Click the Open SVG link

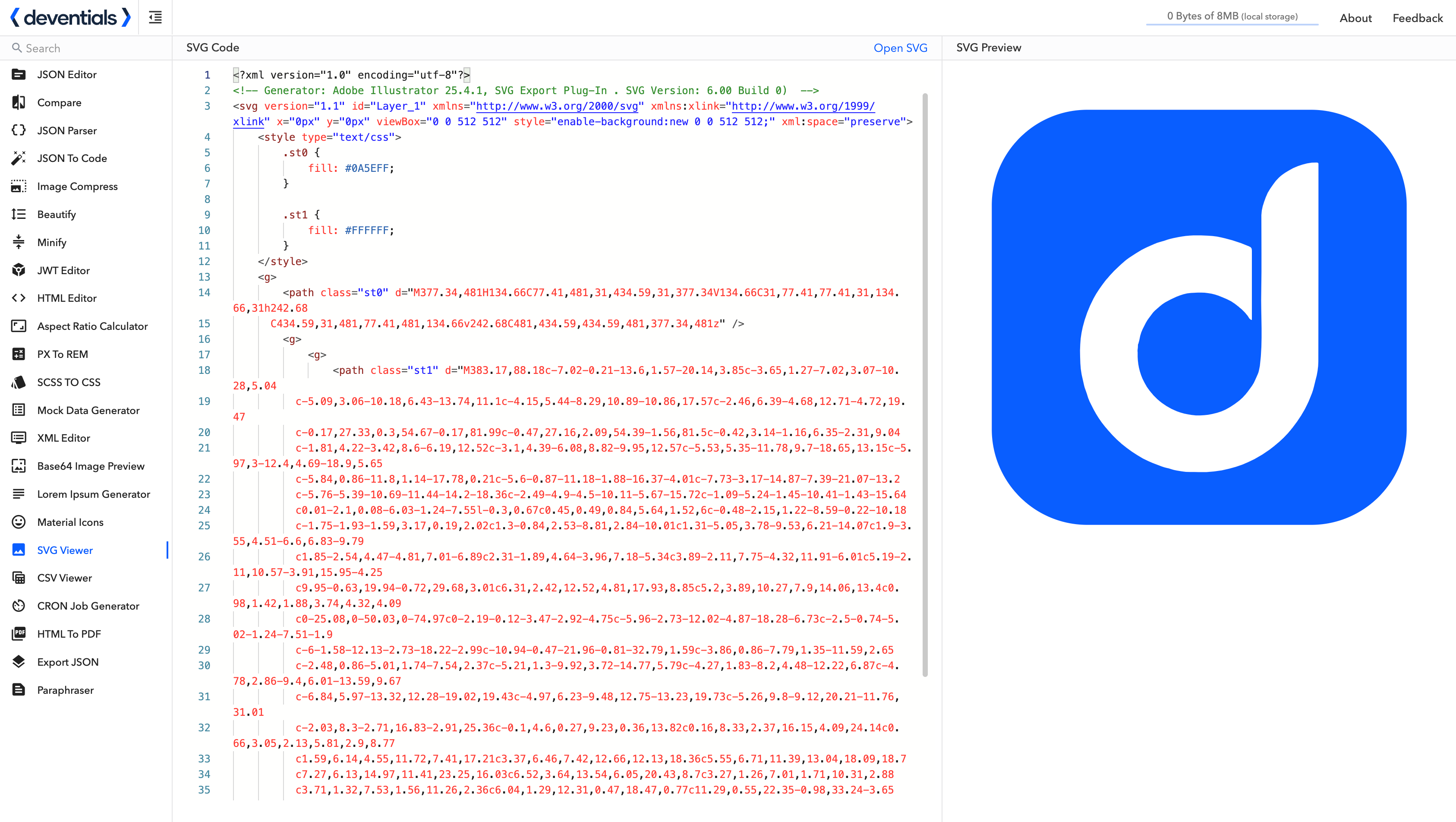coord(900,48)
